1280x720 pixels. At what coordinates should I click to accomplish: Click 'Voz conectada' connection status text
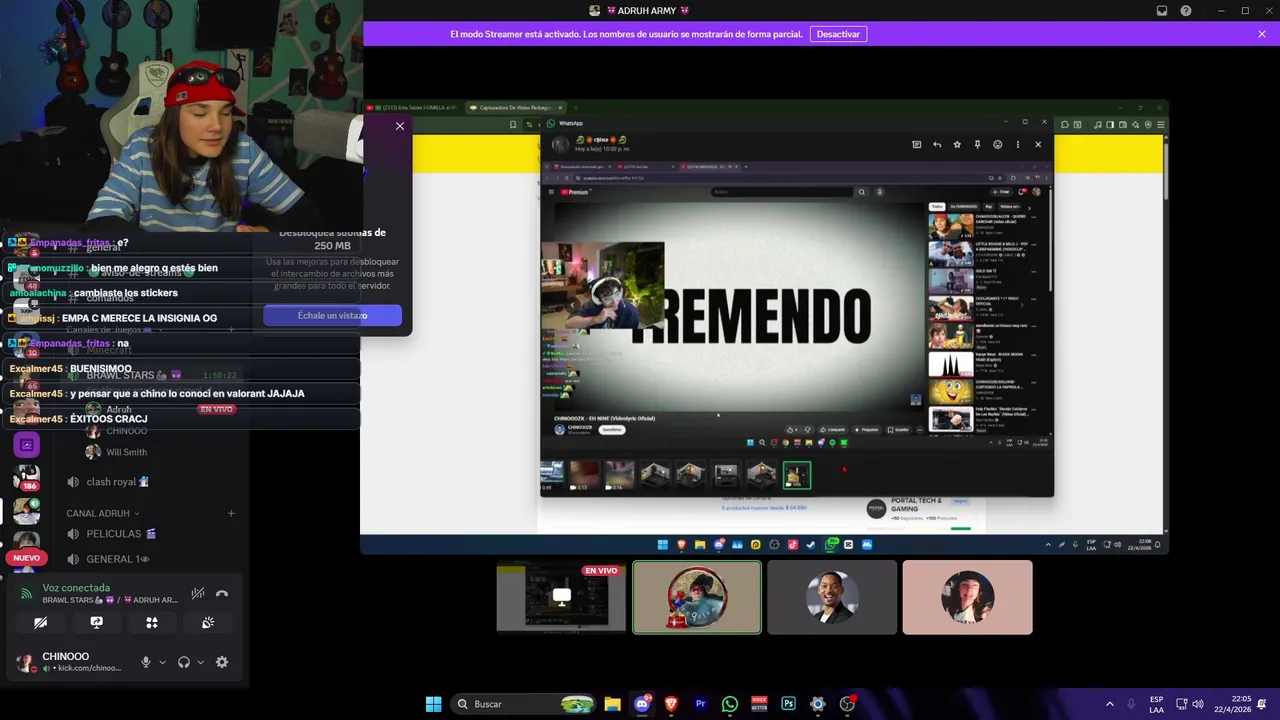76,588
